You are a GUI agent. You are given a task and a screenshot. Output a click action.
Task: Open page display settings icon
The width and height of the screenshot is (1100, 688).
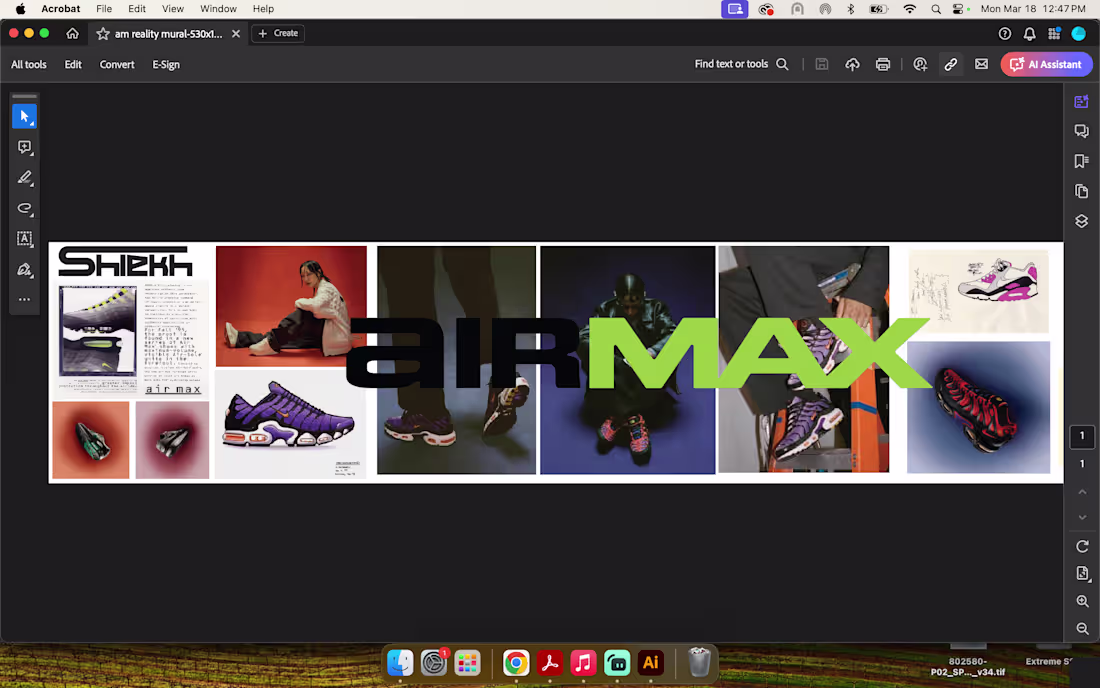[1082, 574]
